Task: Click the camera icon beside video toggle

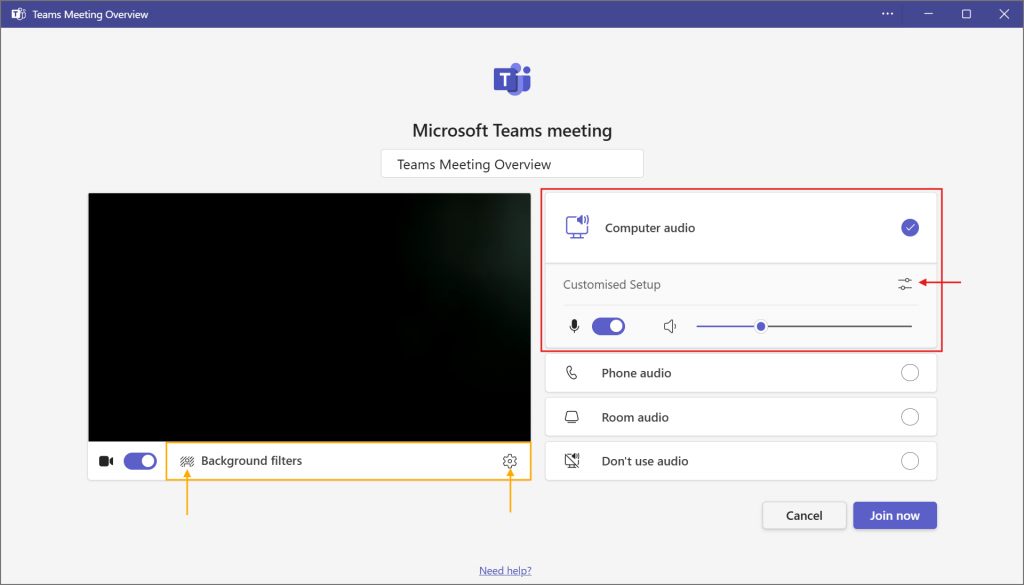Action: click(x=106, y=462)
